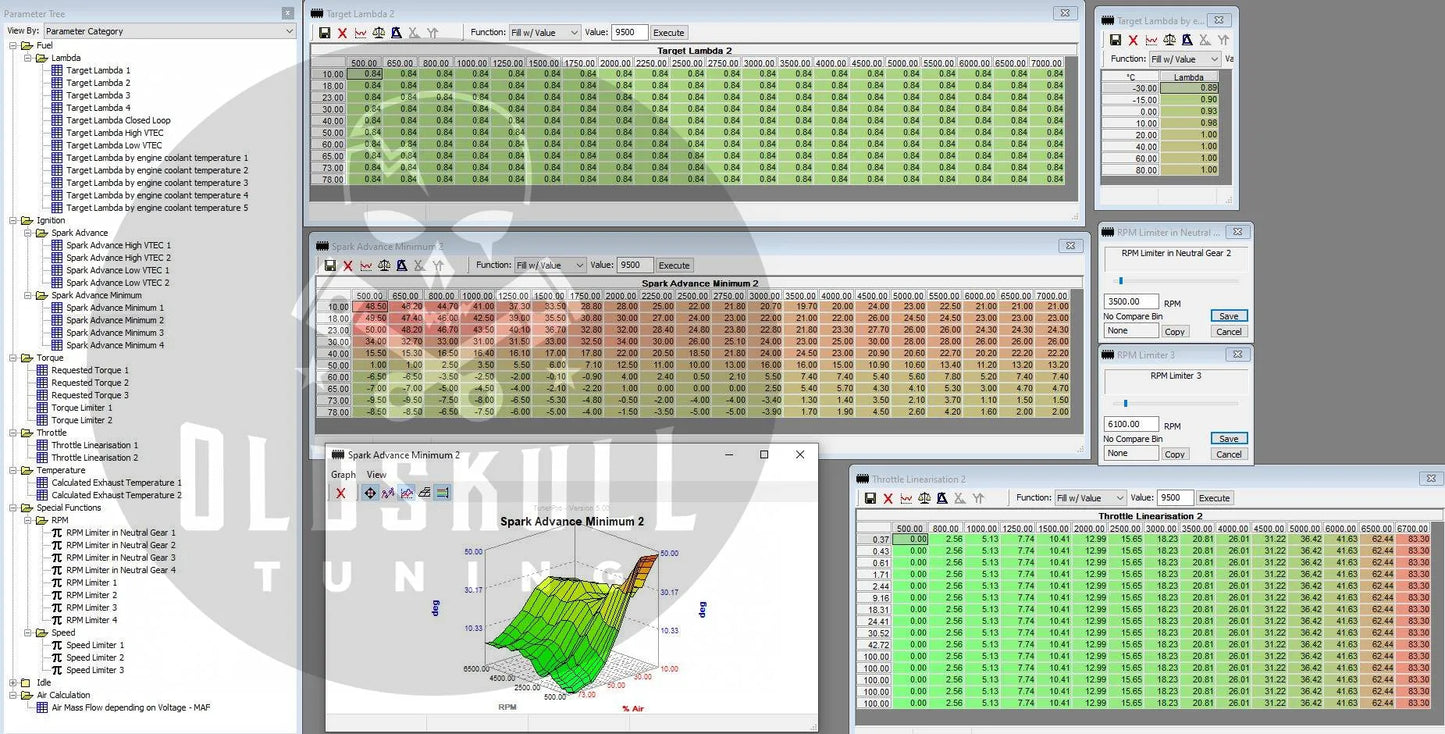This screenshot has width=1445, height=734.
Task: Click the Value field in Throttle Linearisation 2
Action: pos(1174,498)
